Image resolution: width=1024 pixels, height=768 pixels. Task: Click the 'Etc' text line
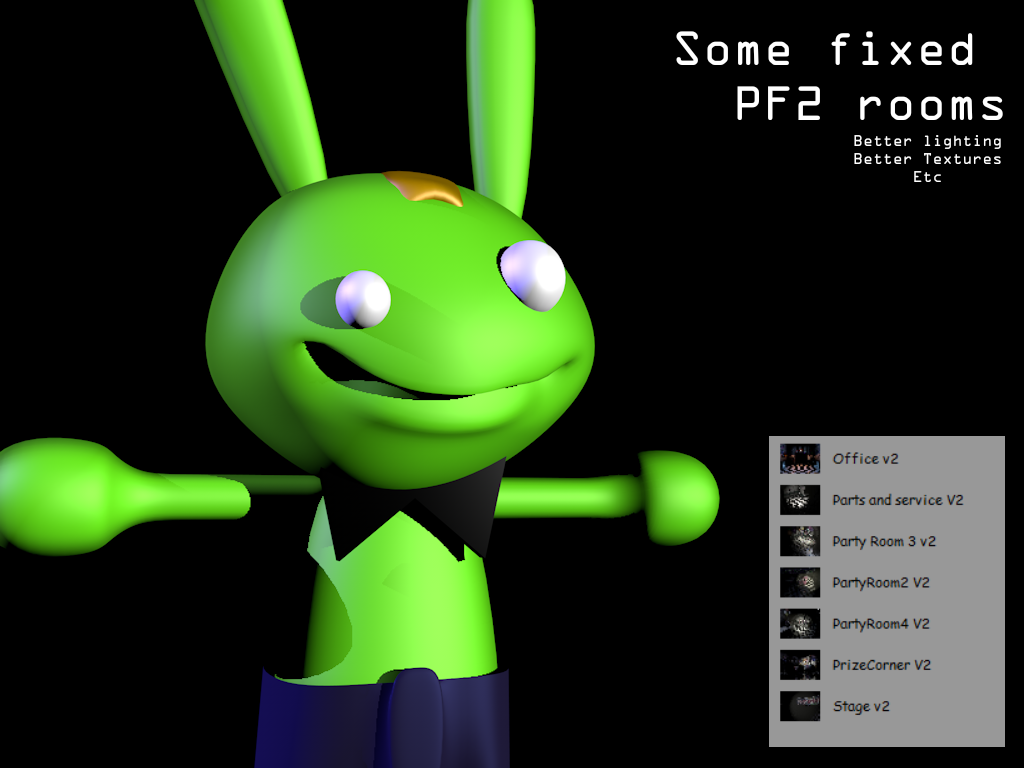927,176
